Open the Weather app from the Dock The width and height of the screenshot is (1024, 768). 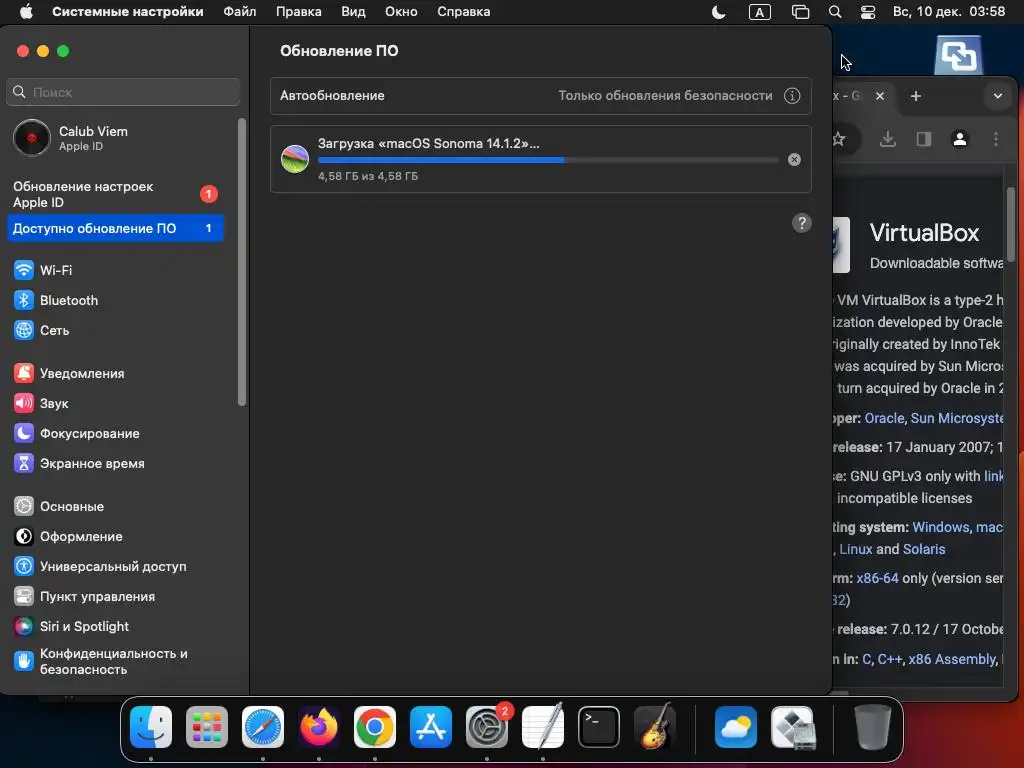pyautogui.click(x=736, y=727)
